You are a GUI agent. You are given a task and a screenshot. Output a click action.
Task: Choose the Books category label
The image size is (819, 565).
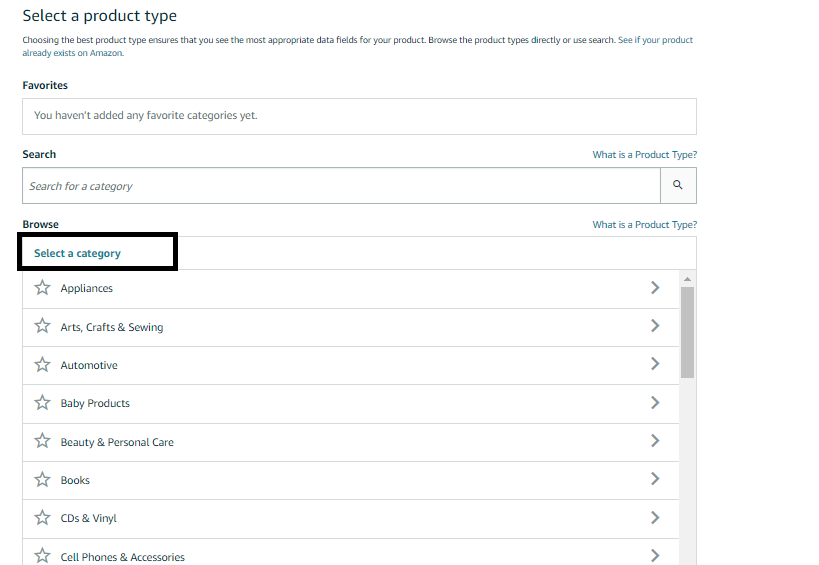pyautogui.click(x=75, y=480)
